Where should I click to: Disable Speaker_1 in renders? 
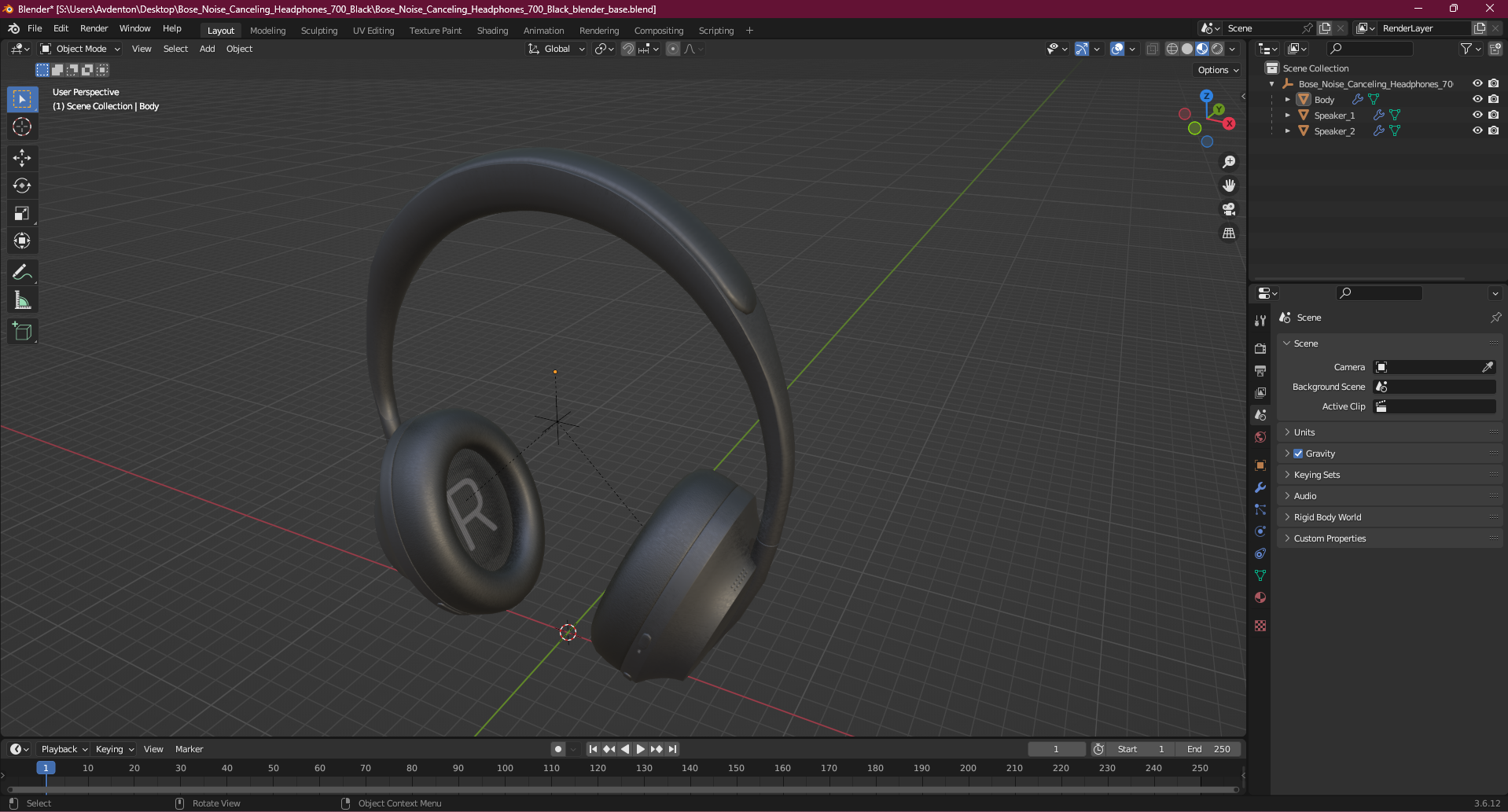(x=1493, y=115)
